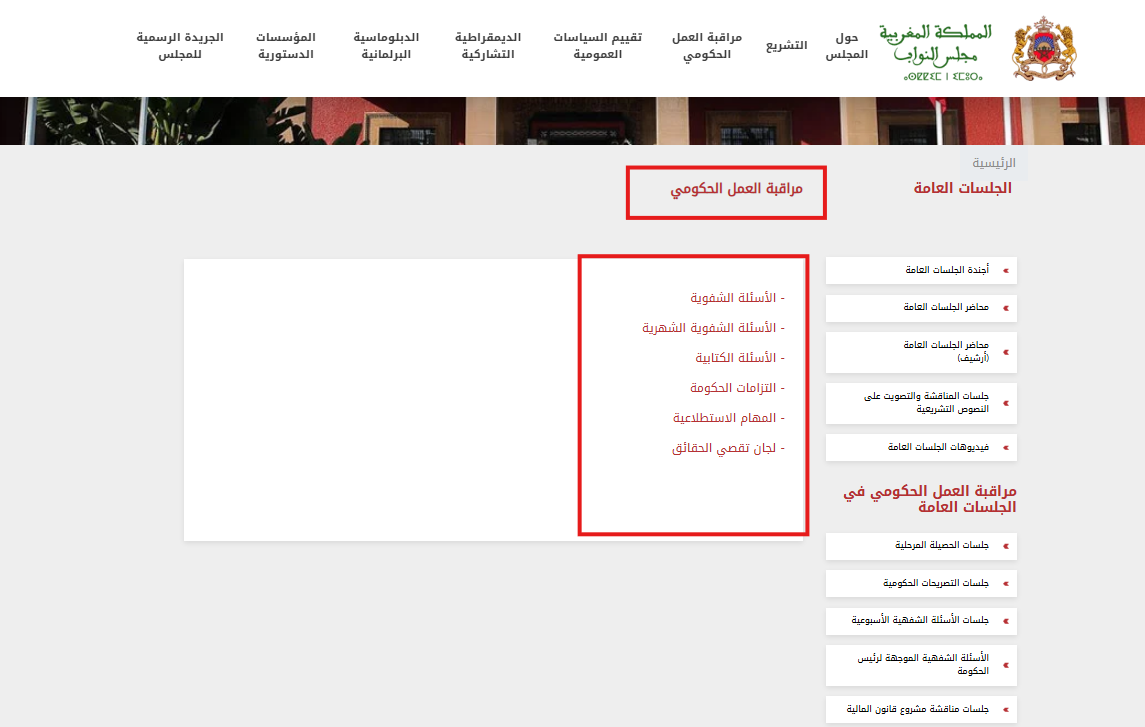Open جلسات الأسئلة الشفهية الأسبوعية sidebar item
Image resolution: width=1145 pixels, height=727 pixels.
921,620
